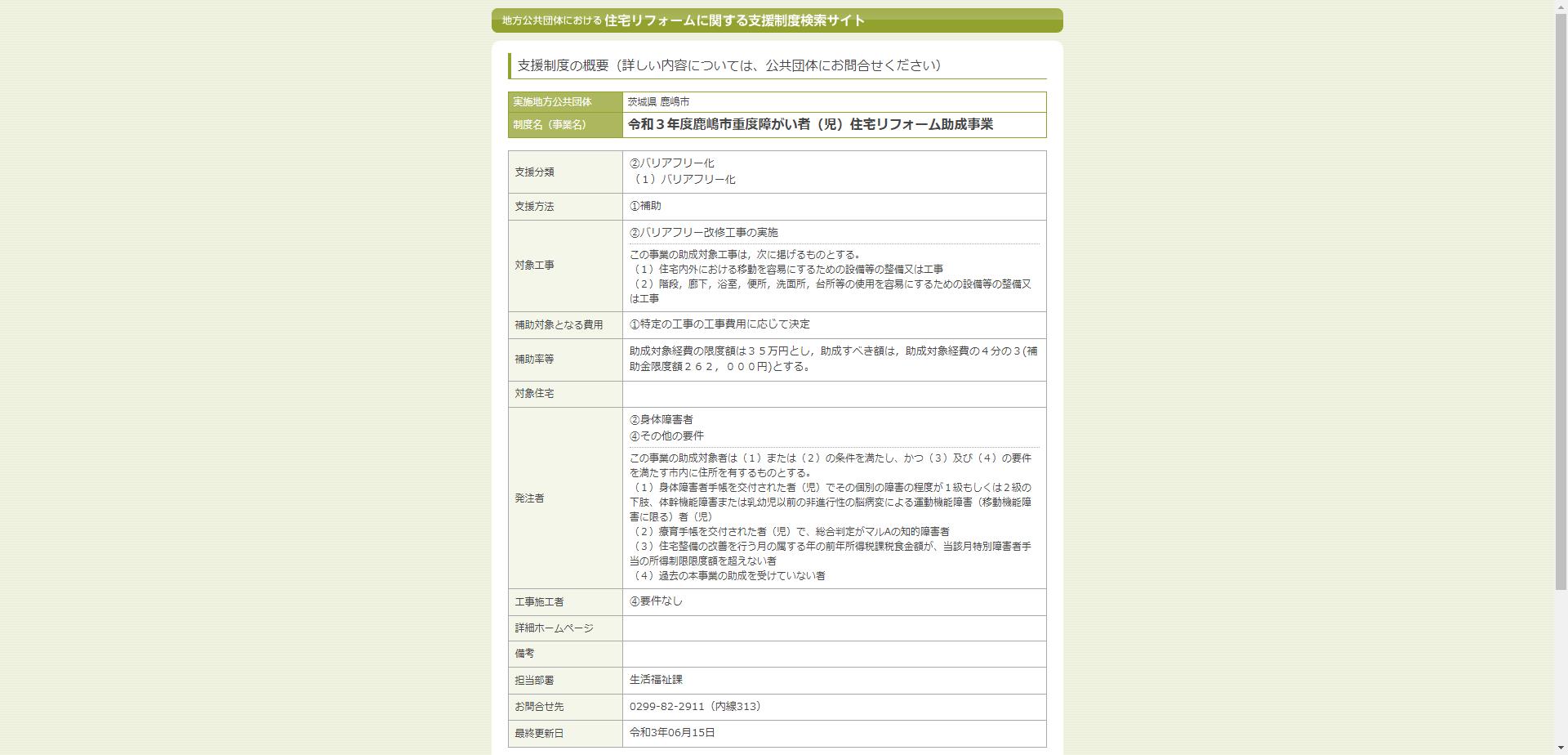Click the line この事業の助成対象工事は，次に掲げるものとする。
Image resolution: width=1568 pixels, height=755 pixels.
click(745, 255)
